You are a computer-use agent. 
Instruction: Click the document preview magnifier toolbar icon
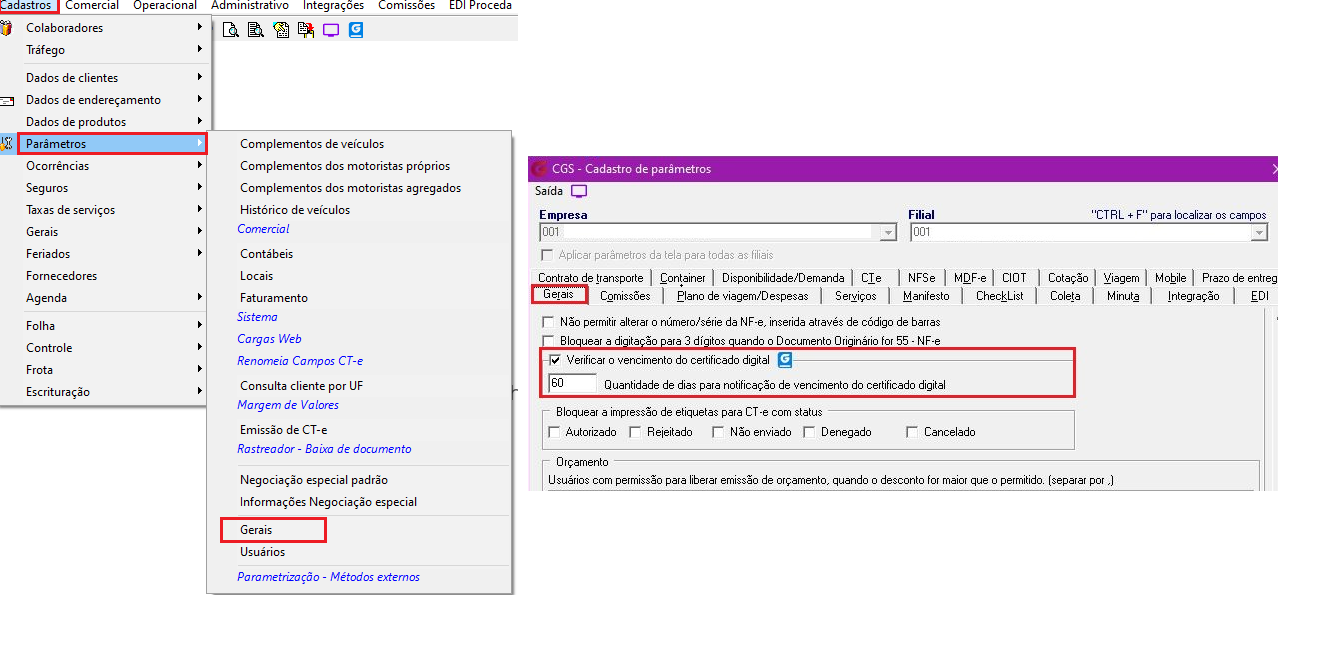click(x=230, y=30)
